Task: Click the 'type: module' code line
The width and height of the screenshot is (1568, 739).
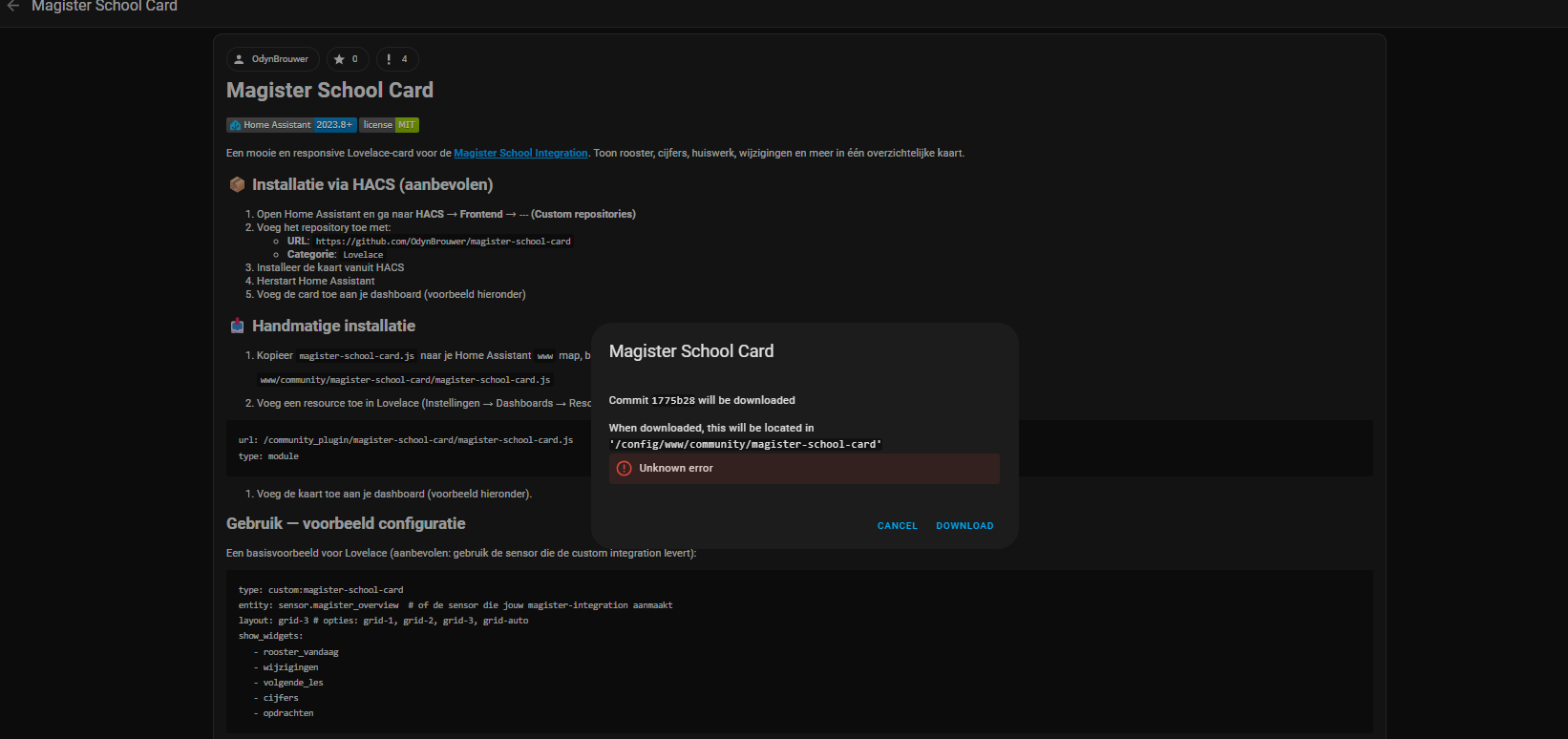Action: point(268,456)
